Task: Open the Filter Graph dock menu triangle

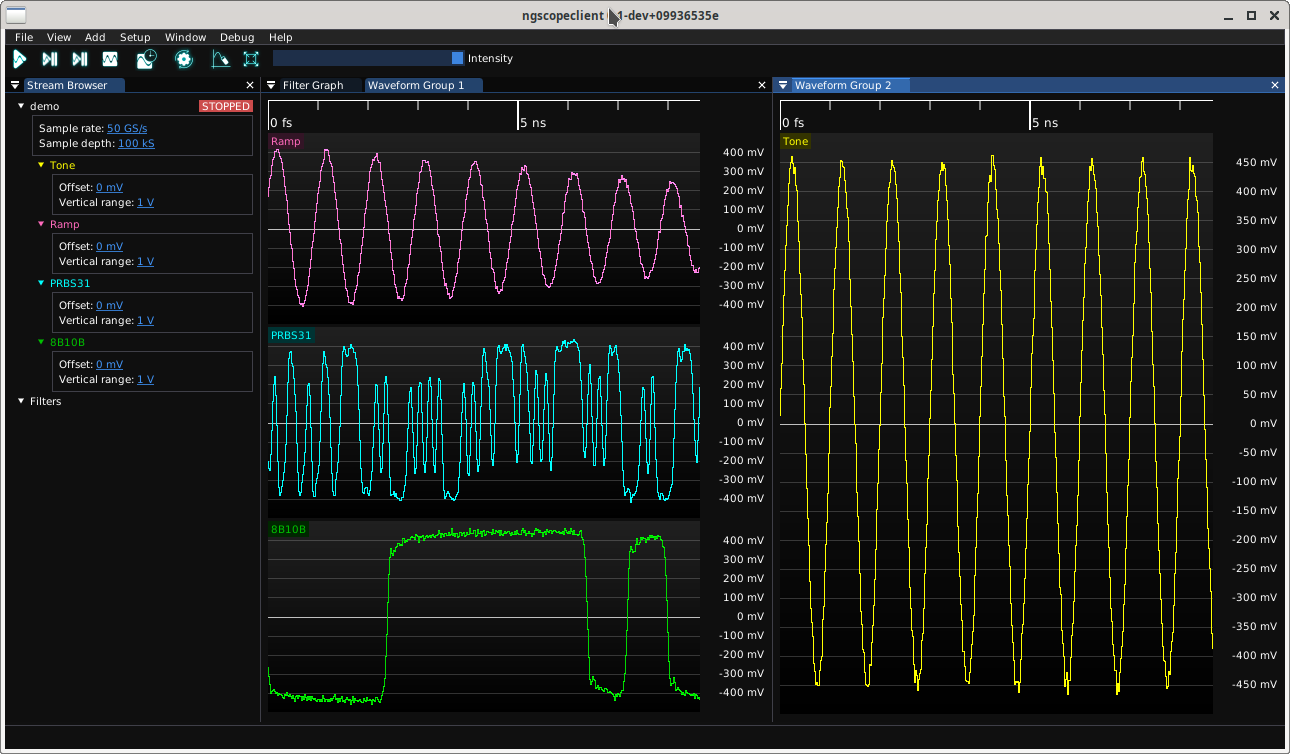Action: (x=271, y=85)
